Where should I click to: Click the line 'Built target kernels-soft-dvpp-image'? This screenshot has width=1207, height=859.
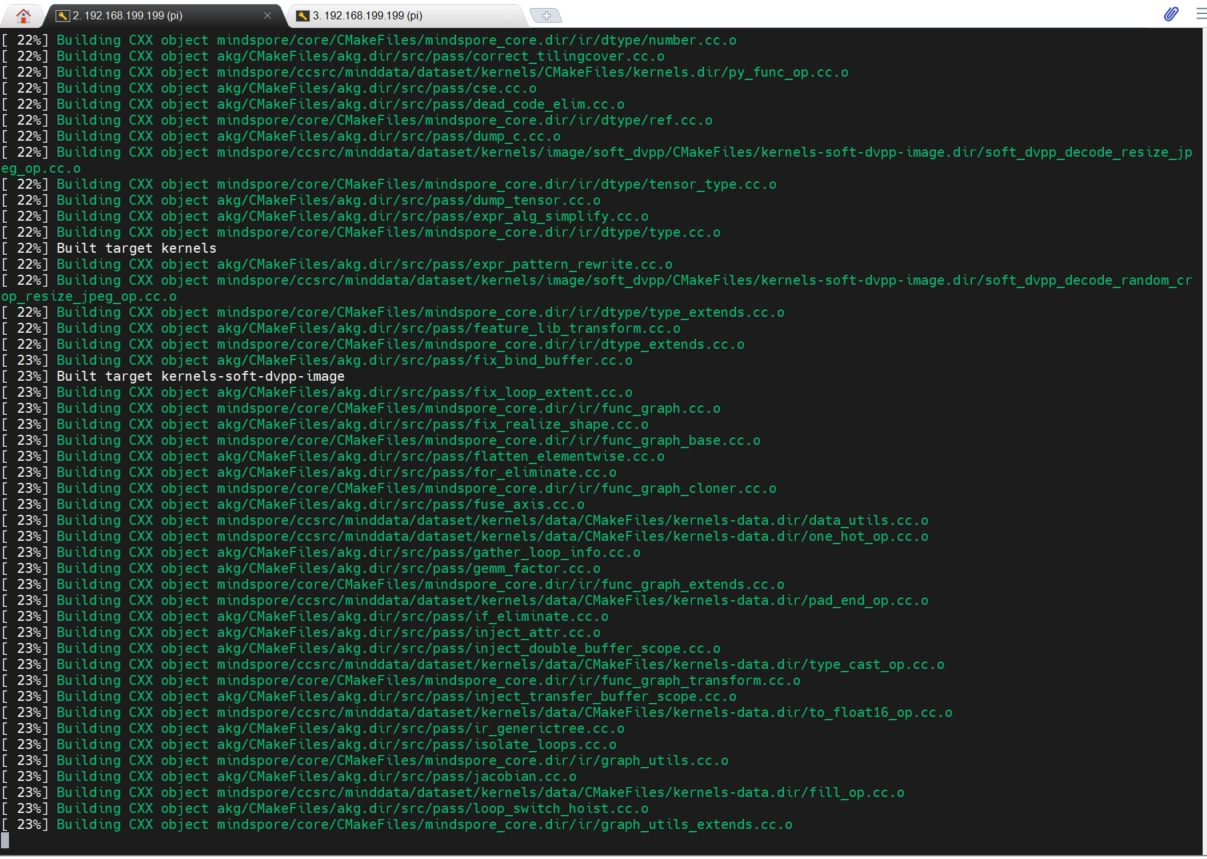tap(172, 376)
